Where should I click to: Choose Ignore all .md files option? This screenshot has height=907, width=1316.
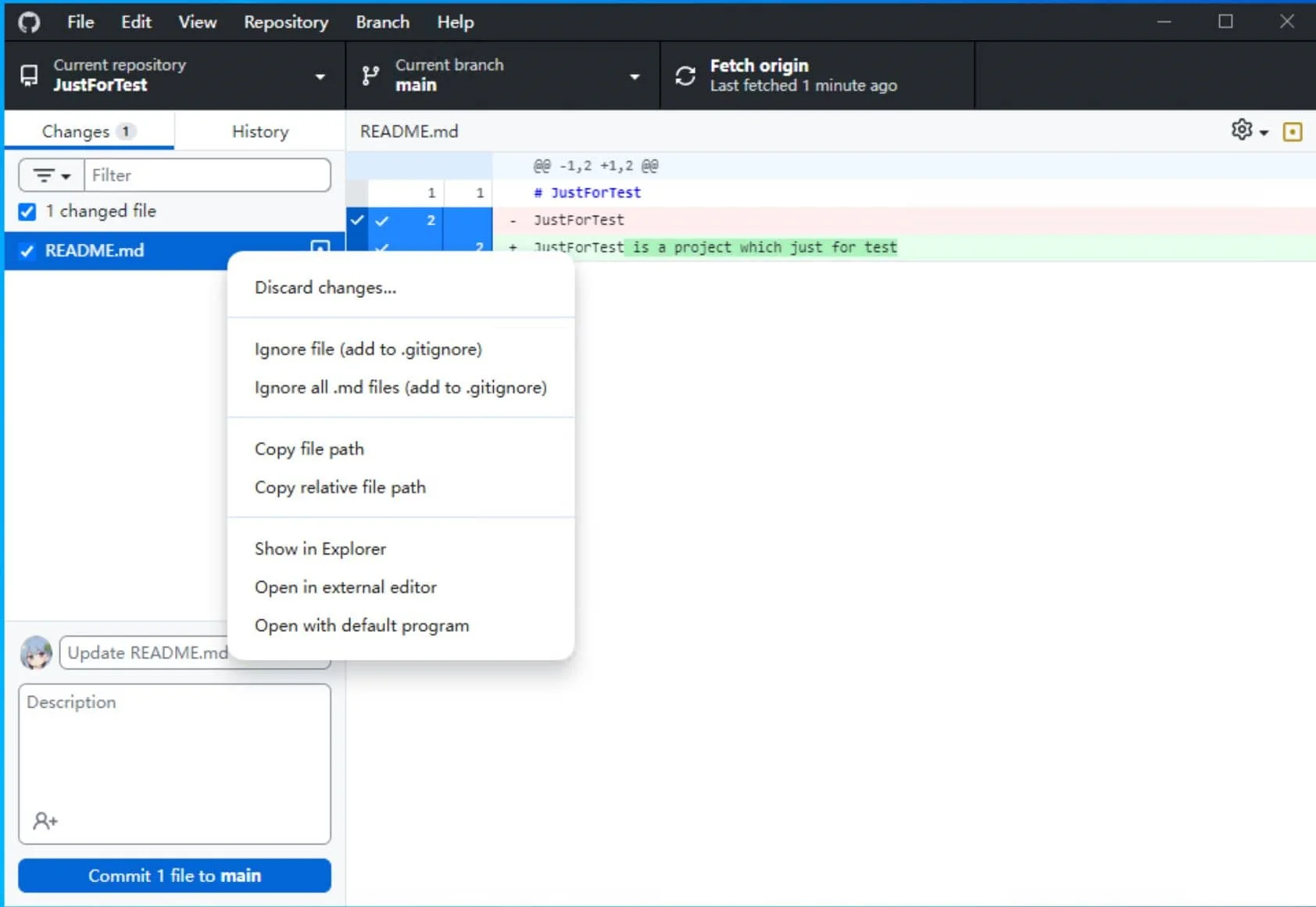[401, 387]
